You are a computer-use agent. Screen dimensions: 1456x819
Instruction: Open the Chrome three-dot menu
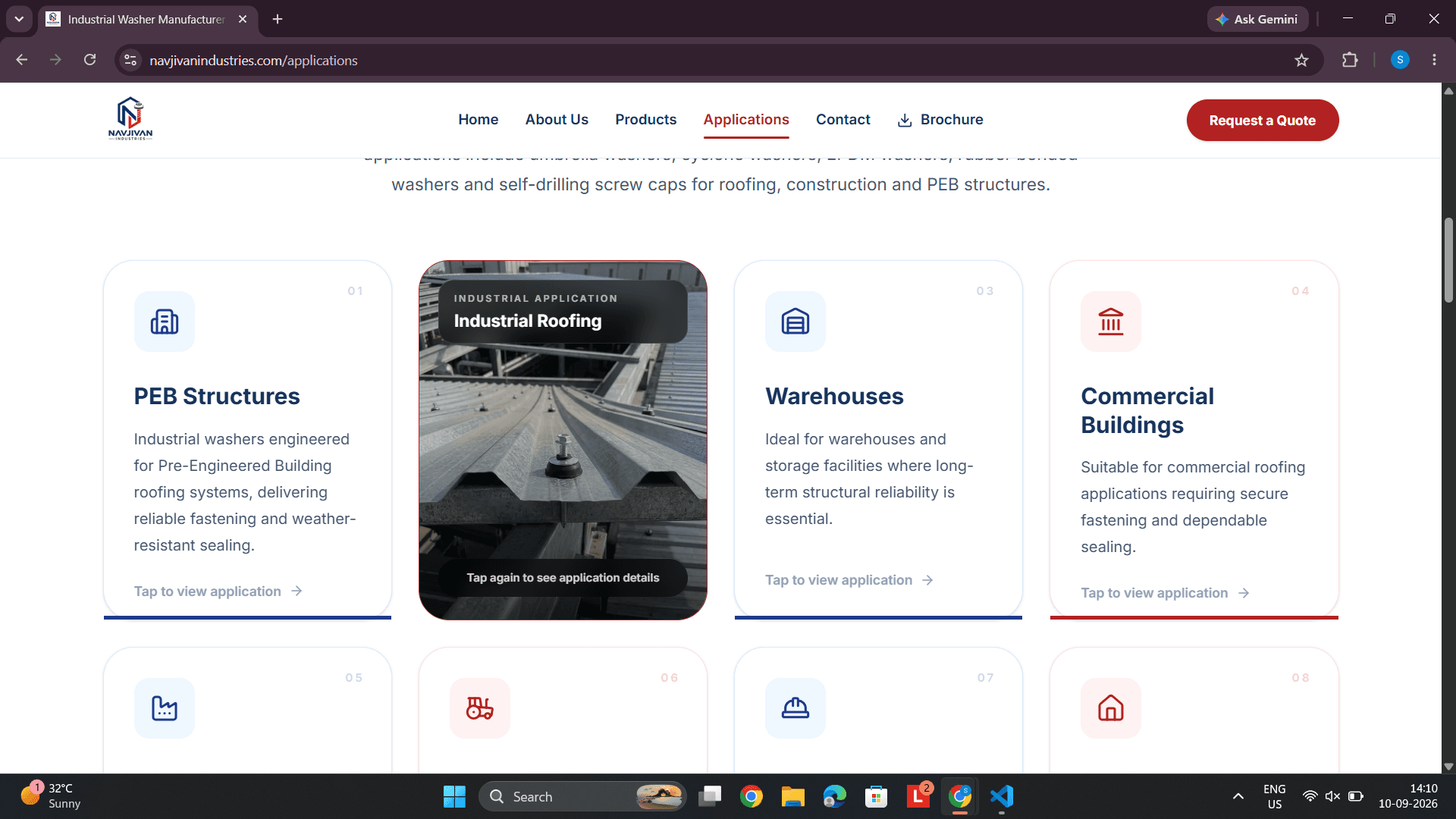click(1434, 60)
